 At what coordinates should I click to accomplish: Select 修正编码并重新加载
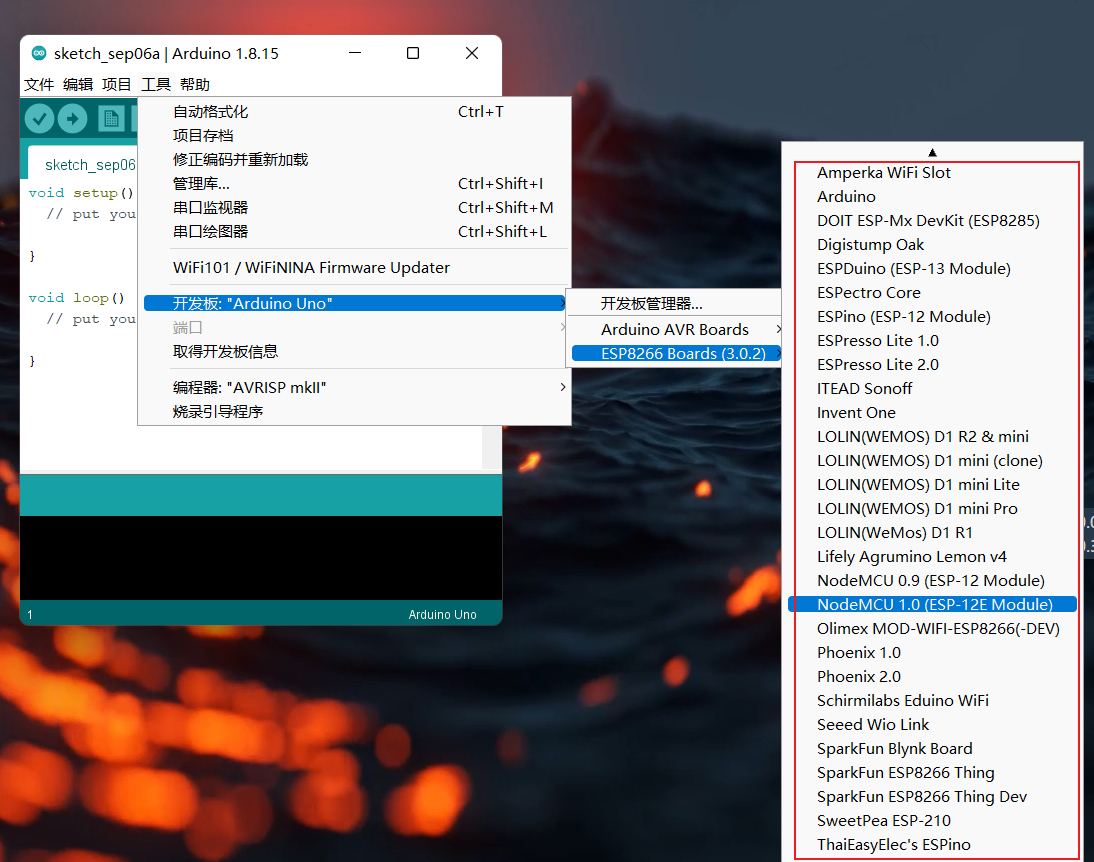click(x=356, y=160)
